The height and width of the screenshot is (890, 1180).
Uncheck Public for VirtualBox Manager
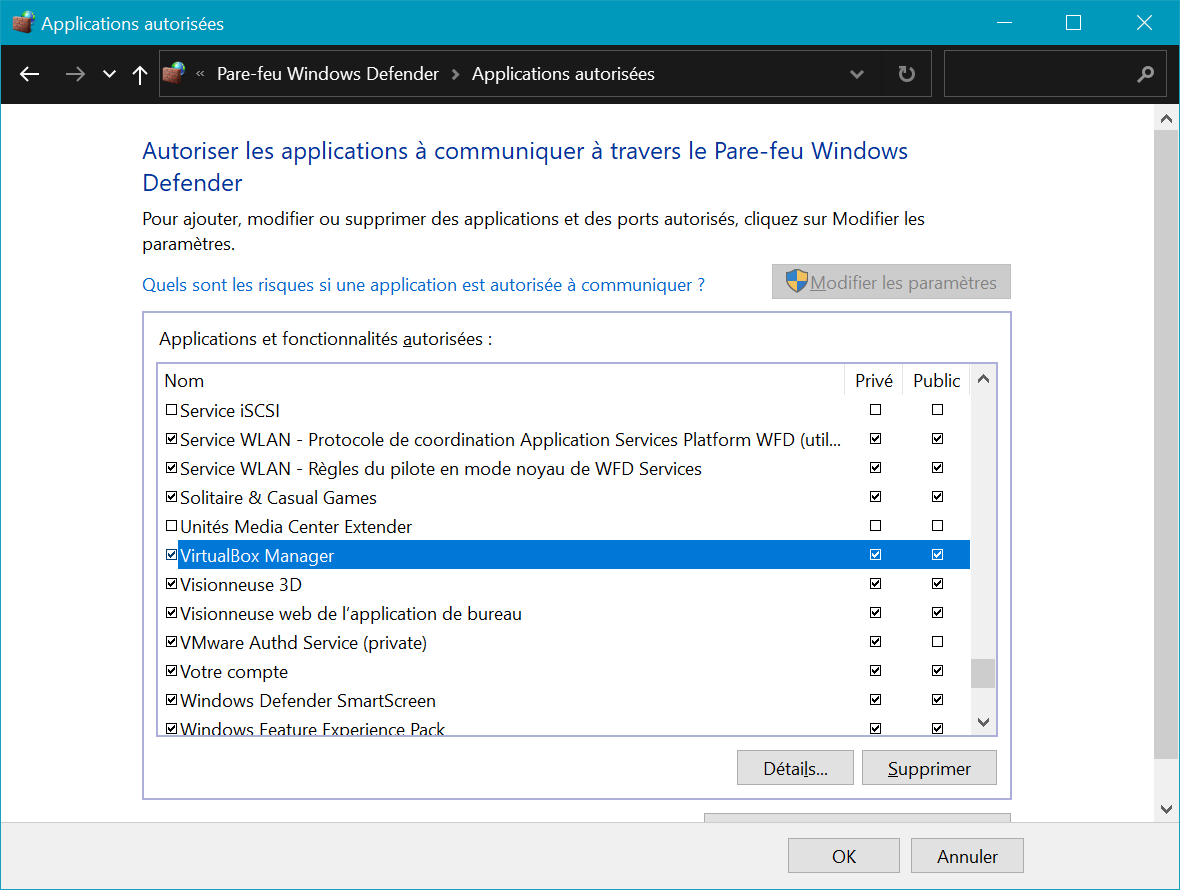[937, 554]
